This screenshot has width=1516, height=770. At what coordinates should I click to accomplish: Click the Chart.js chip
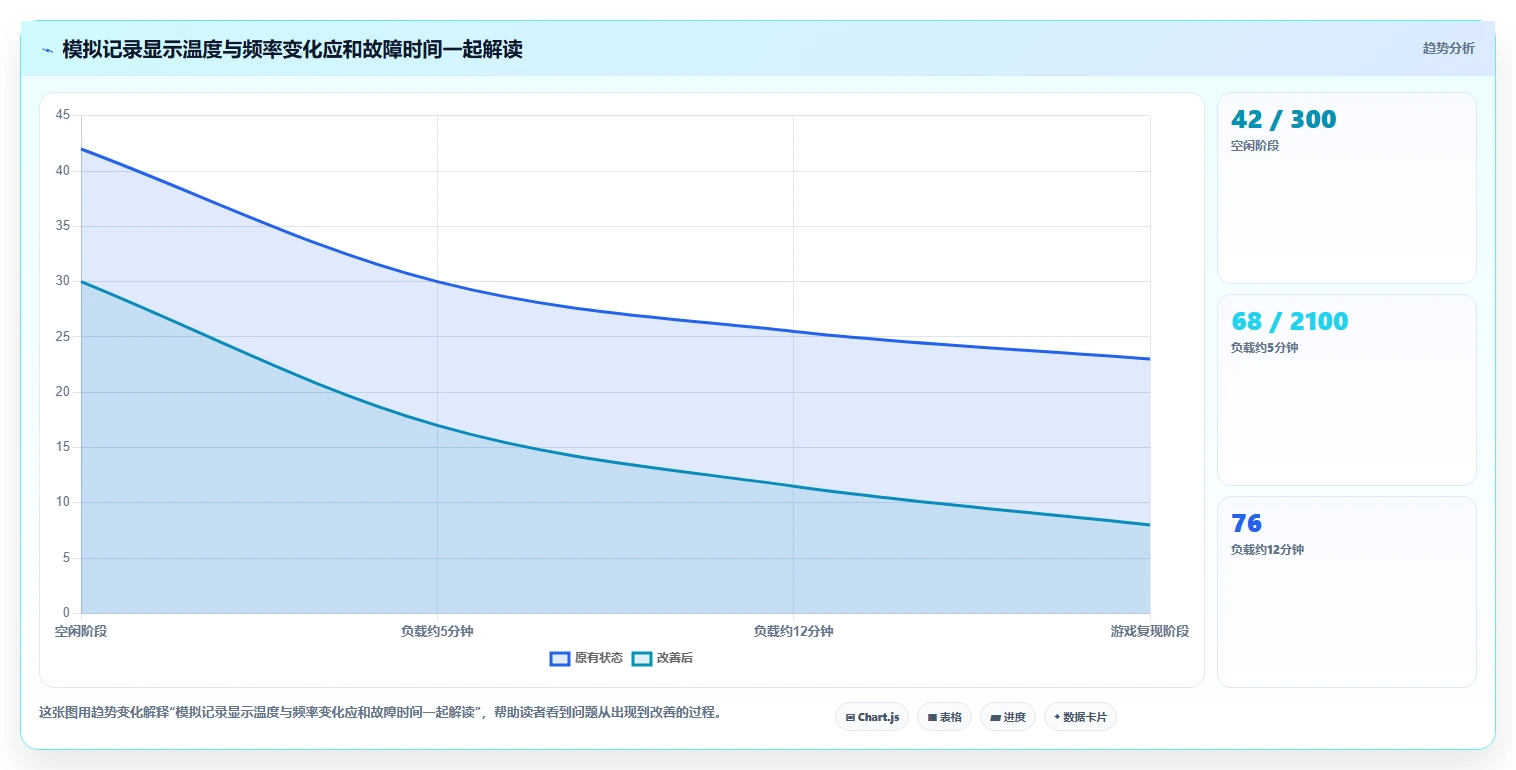click(872, 717)
